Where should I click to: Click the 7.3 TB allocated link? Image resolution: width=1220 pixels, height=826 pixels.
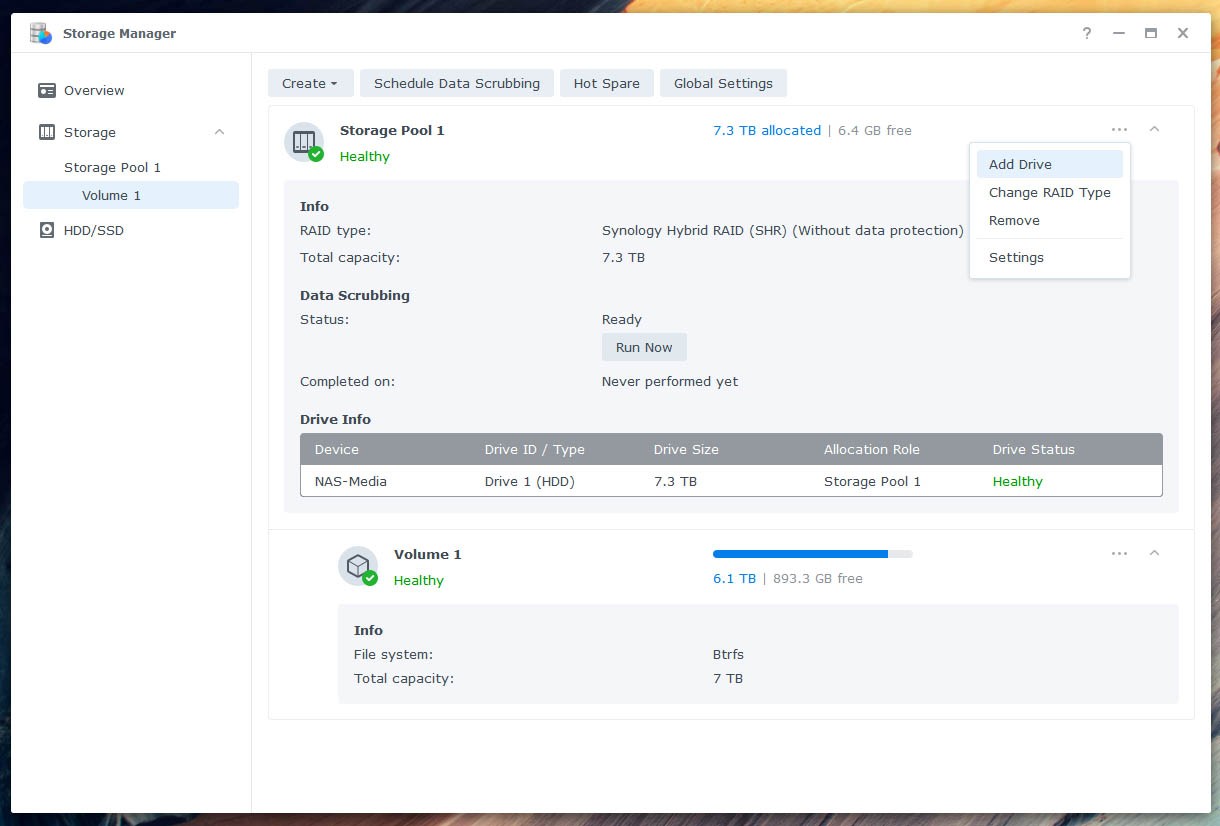click(767, 130)
